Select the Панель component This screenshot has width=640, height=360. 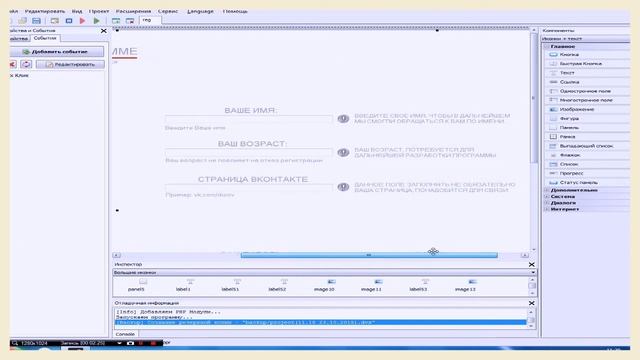click(x=587, y=127)
